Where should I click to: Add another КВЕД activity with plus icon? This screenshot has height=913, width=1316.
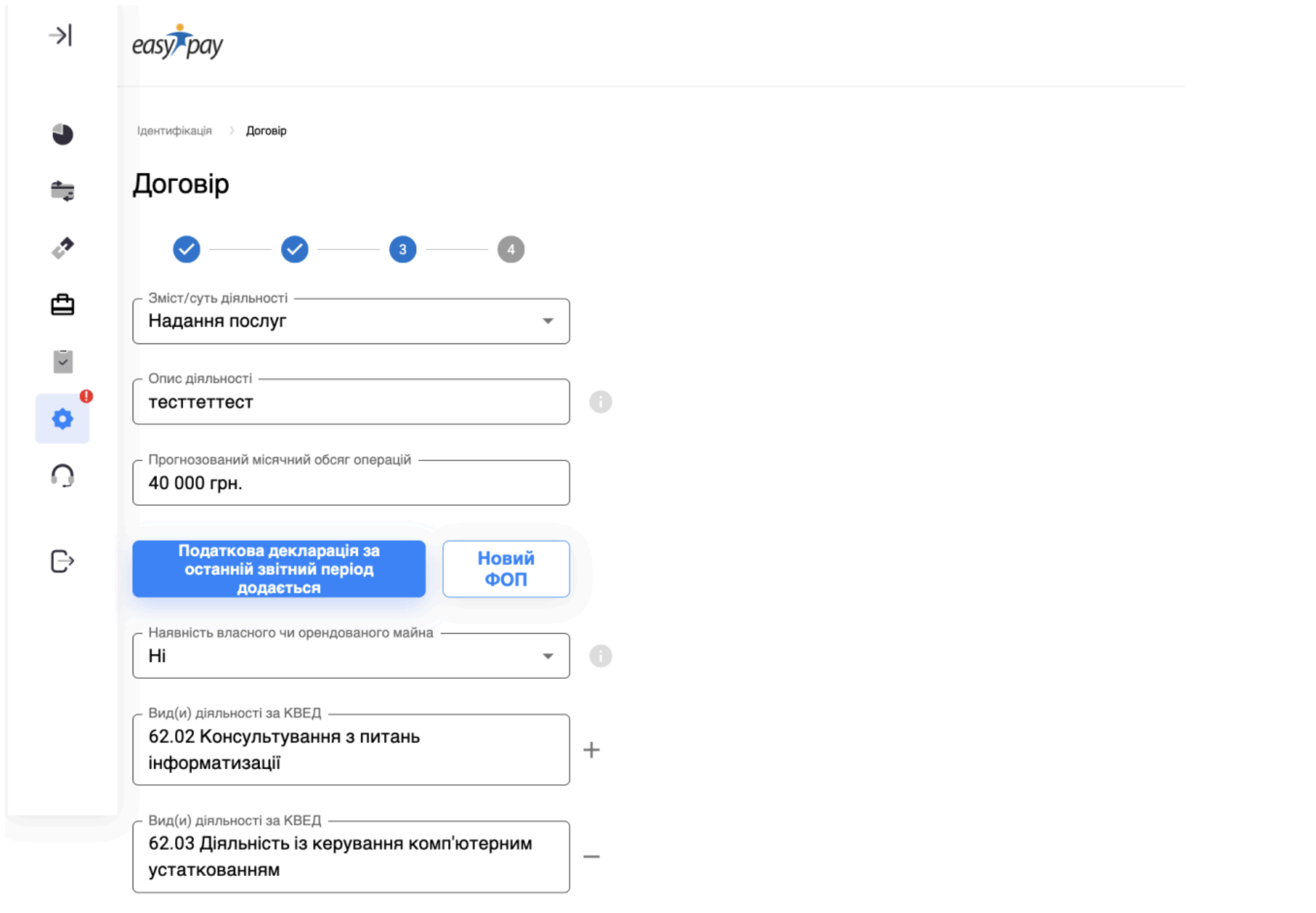coord(591,750)
